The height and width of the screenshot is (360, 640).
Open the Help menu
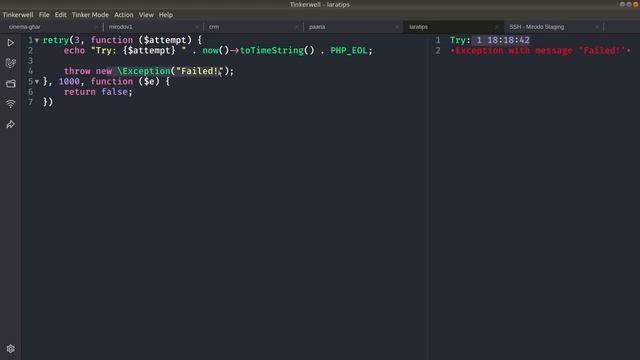[166, 15]
